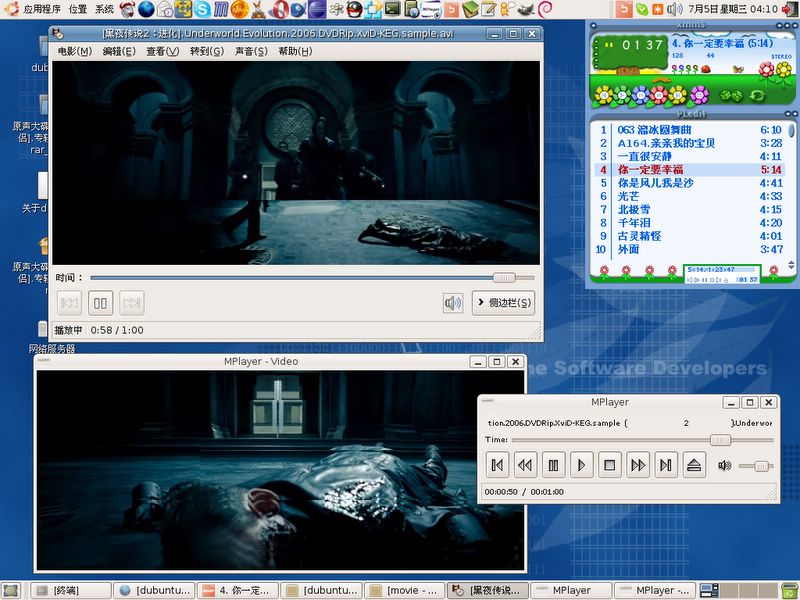Toggle repeat arrows in XMMS
The height and width of the screenshot is (600, 800).
(758, 95)
